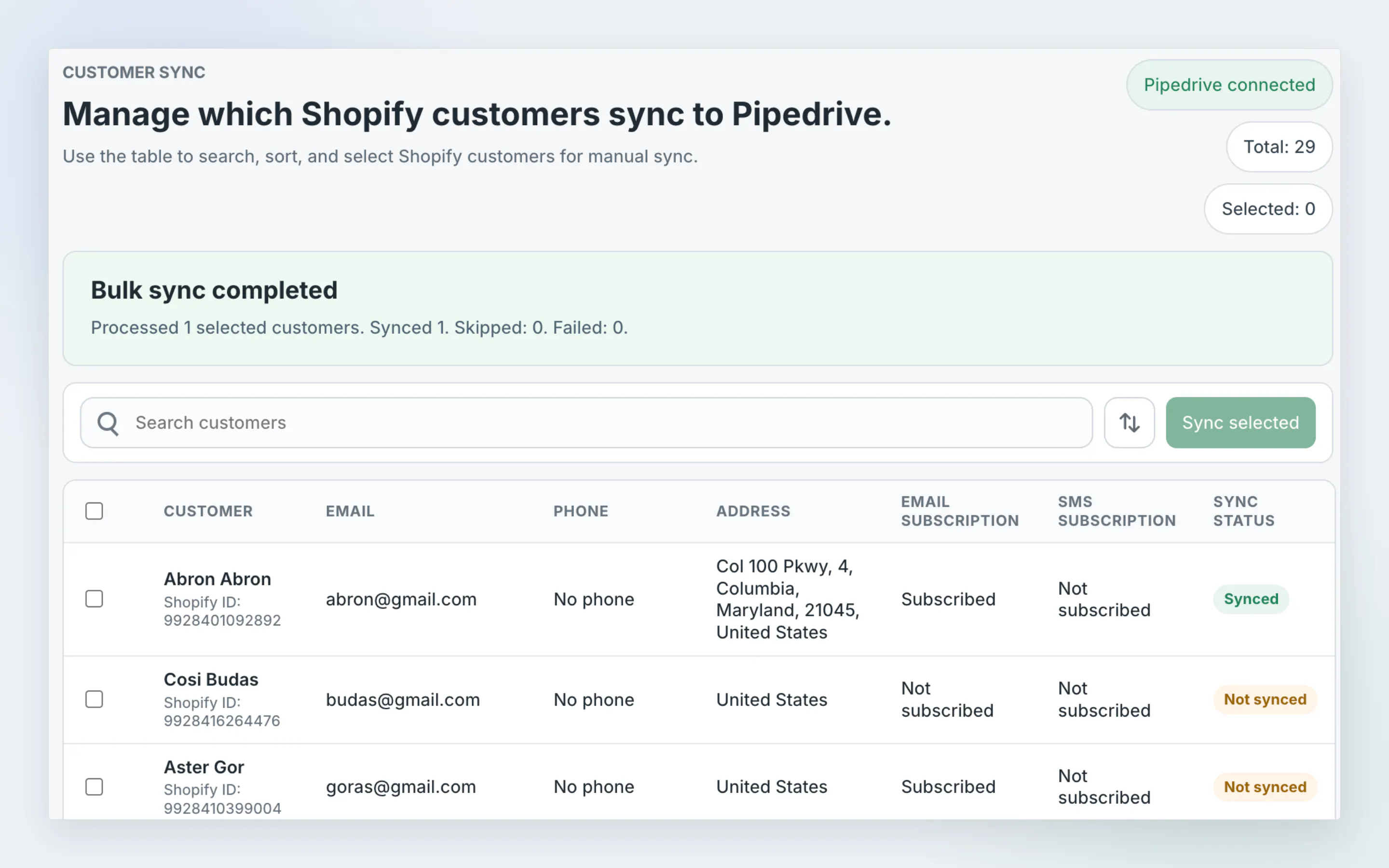Click Abron Abron's No phone cell

pyautogui.click(x=594, y=599)
